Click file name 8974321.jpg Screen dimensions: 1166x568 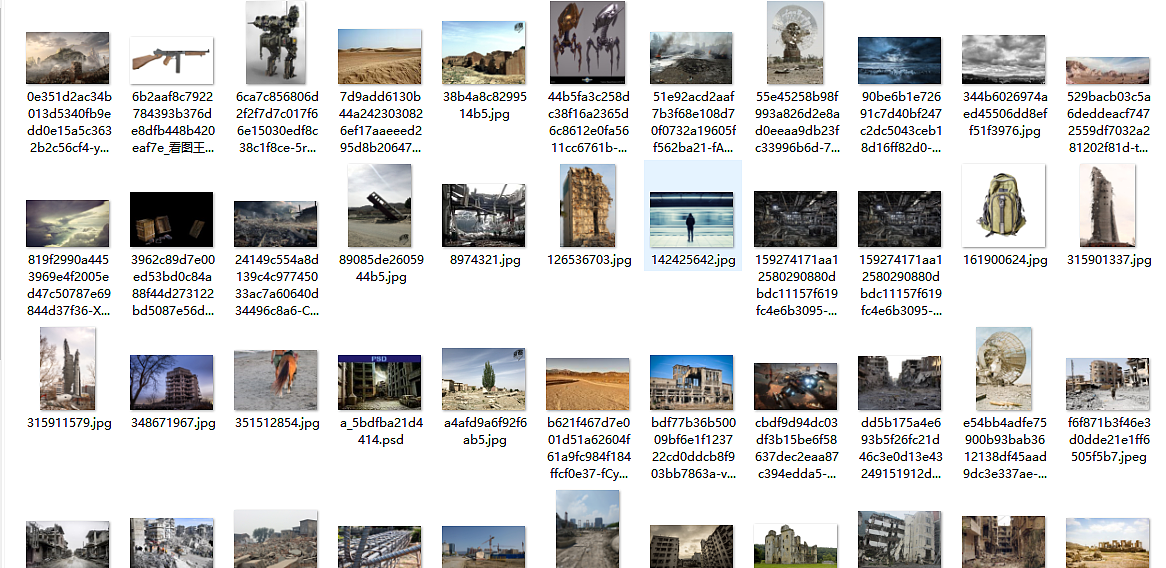point(483,260)
